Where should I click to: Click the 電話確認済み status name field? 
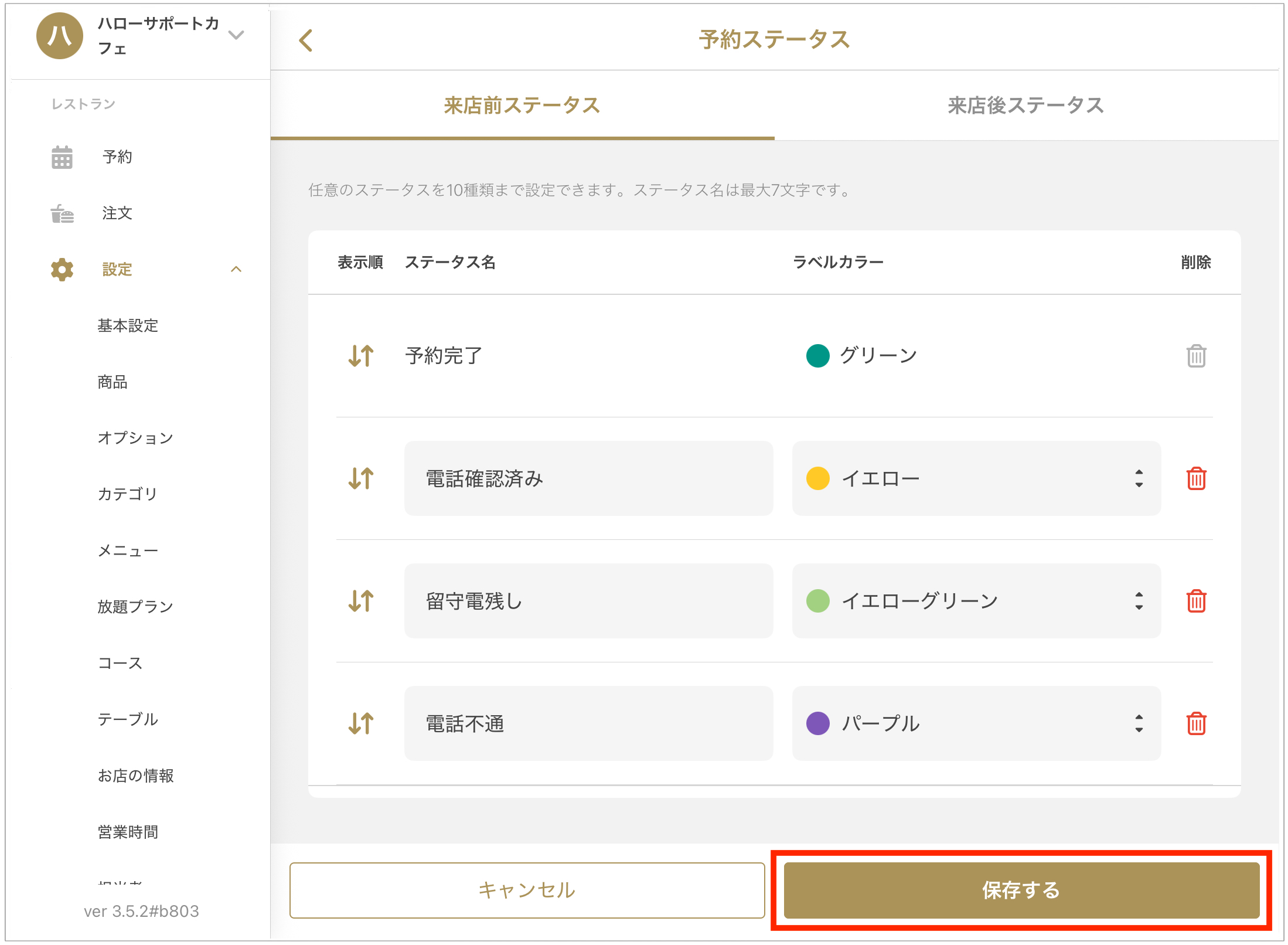click(588, 478)
